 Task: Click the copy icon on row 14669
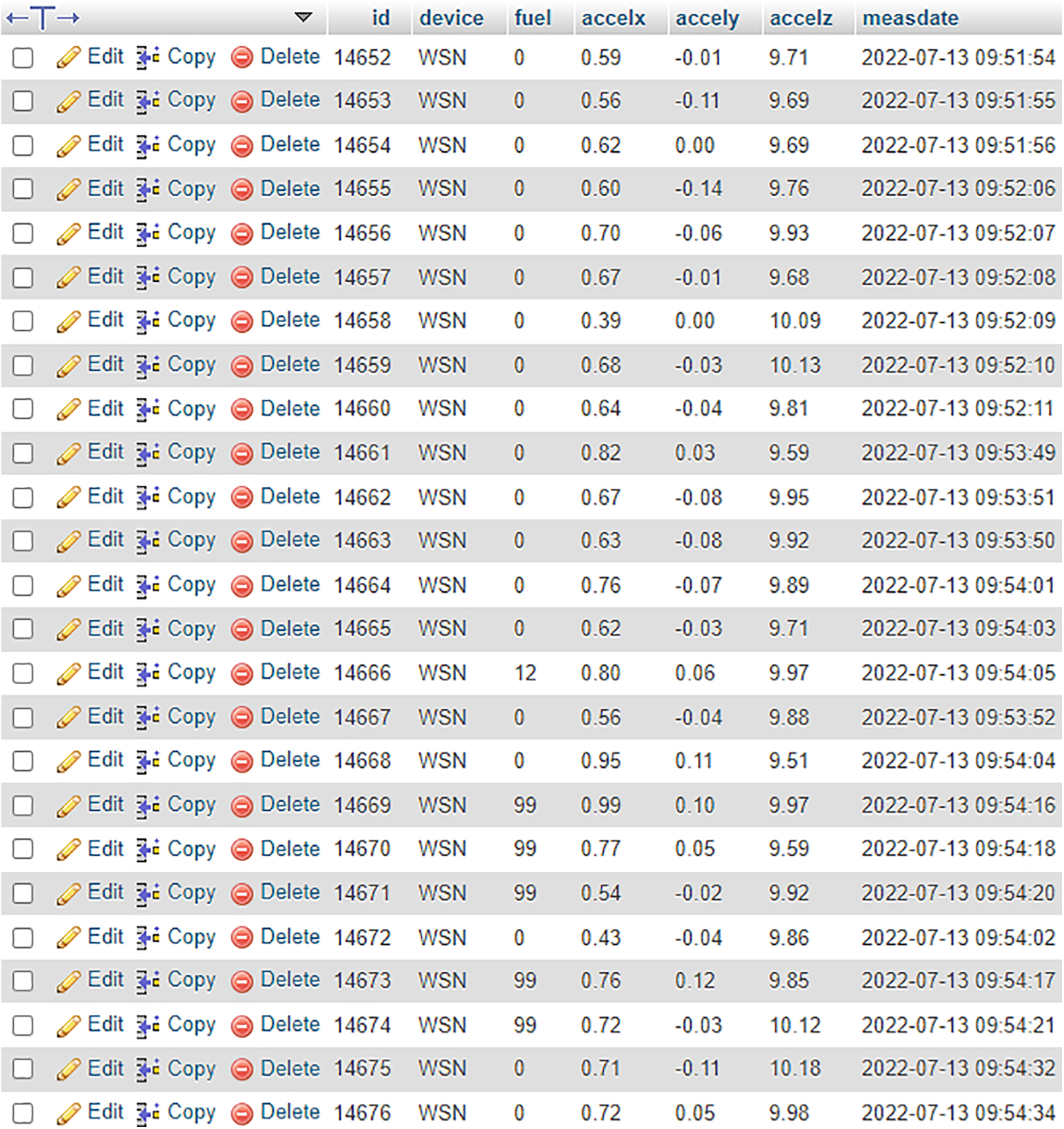click(x=148, y=805)
